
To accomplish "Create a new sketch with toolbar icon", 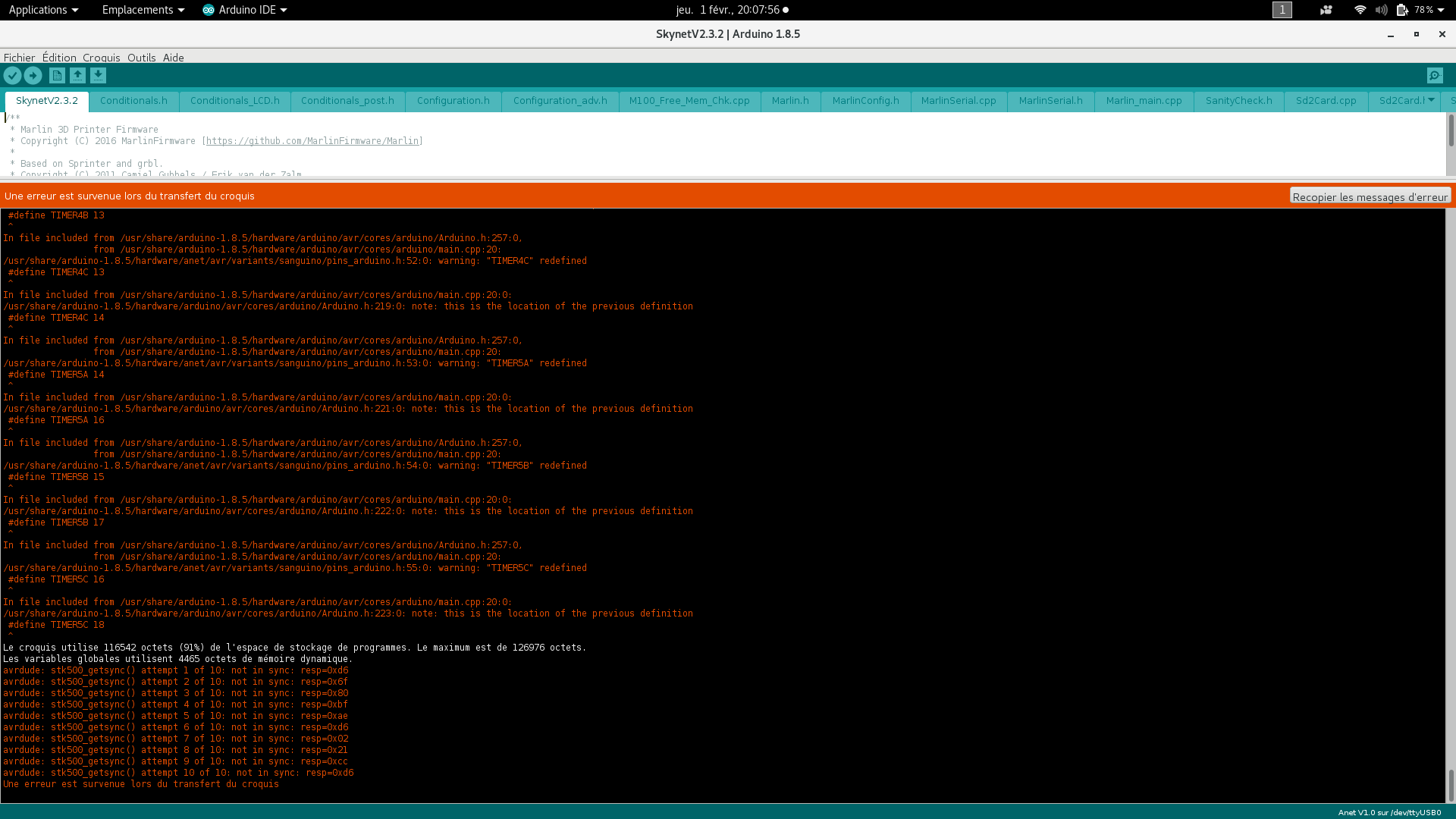I will (57, 75).
